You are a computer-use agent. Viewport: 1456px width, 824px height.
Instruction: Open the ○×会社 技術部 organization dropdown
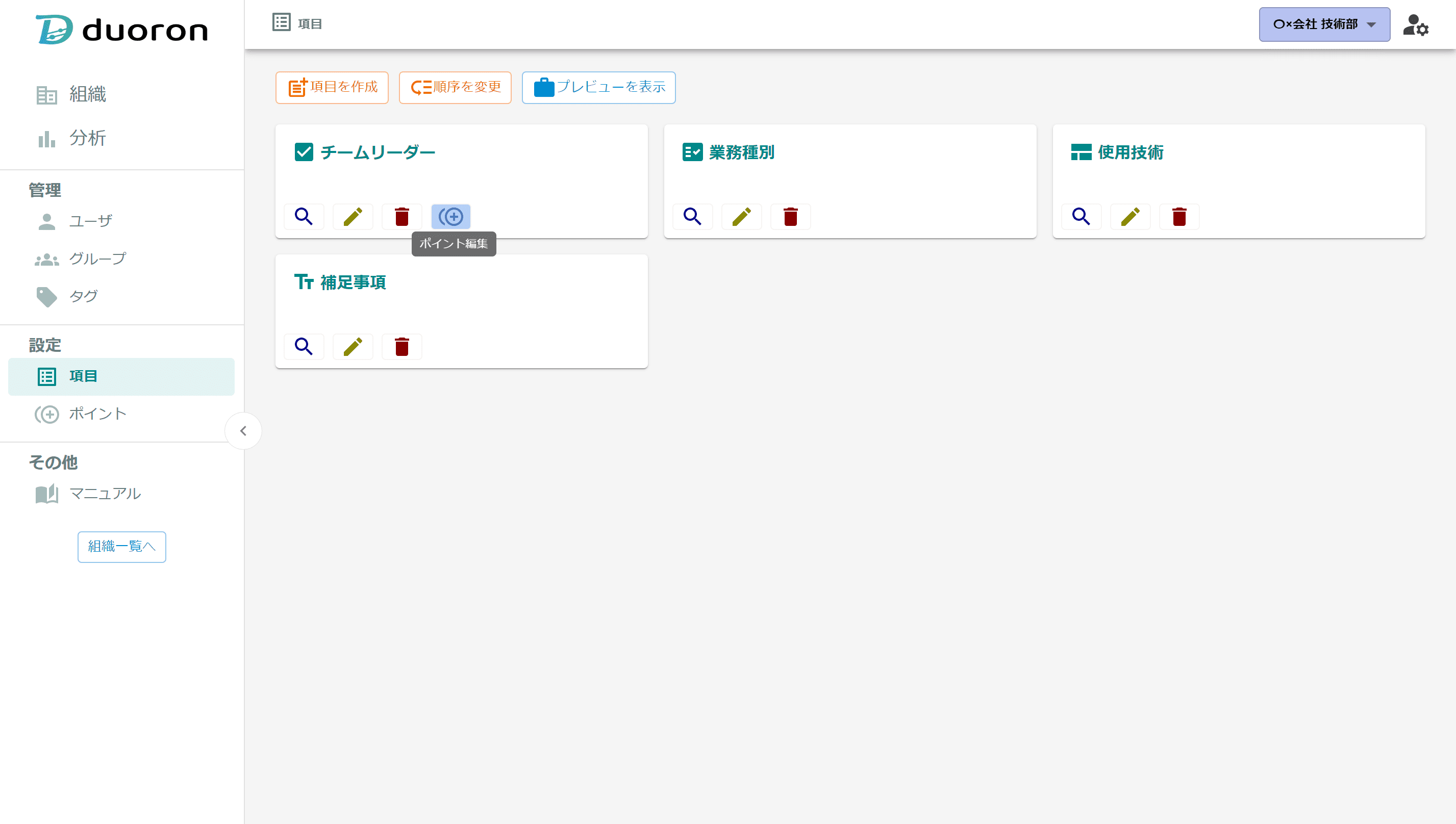tap(1324, 24)
